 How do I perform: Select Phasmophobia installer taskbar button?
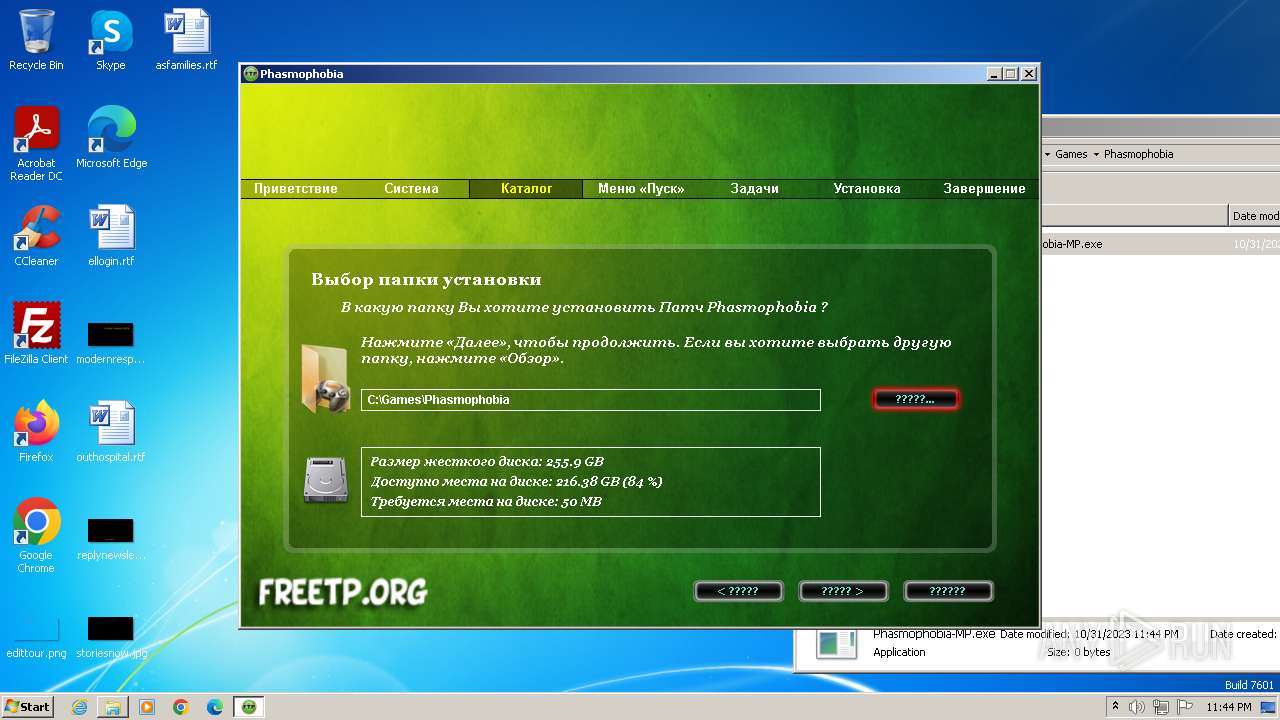(x=249, y=707)
